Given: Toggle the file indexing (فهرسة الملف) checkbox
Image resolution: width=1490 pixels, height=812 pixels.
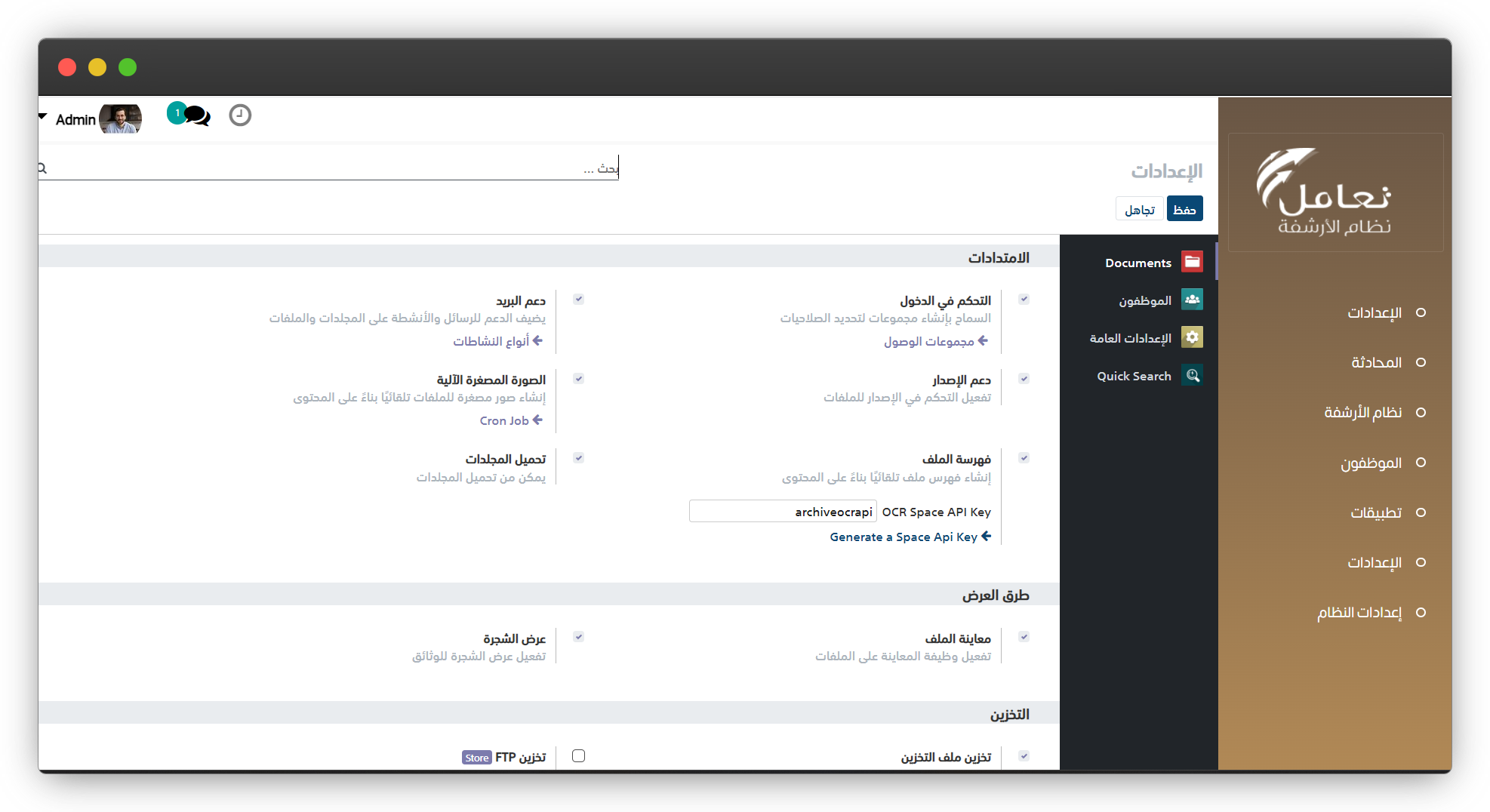Looking at the screenshot, I should click(1024, 458).
